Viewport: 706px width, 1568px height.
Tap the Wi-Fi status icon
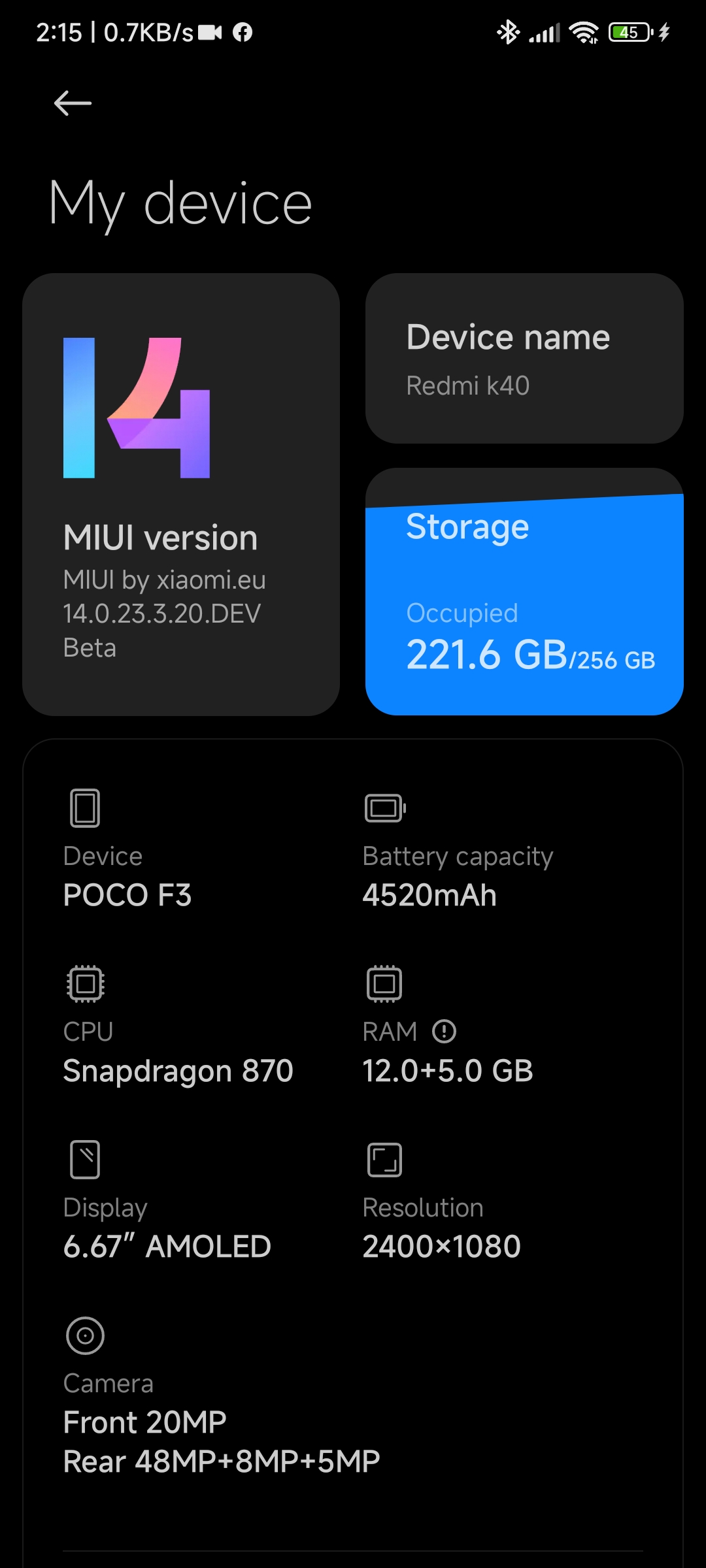584,32
